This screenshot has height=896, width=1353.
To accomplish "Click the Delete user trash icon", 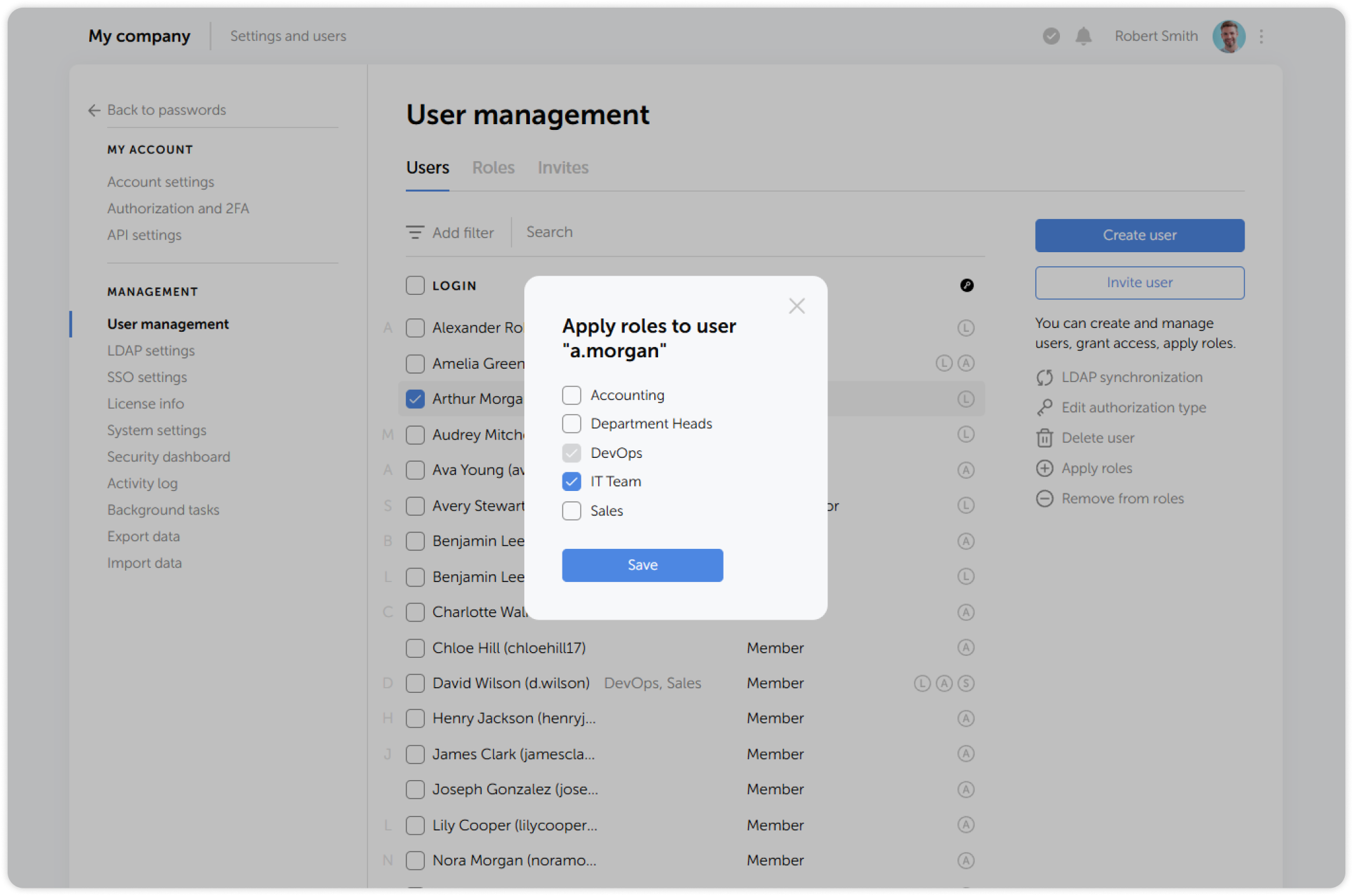I will point(1045,438).
